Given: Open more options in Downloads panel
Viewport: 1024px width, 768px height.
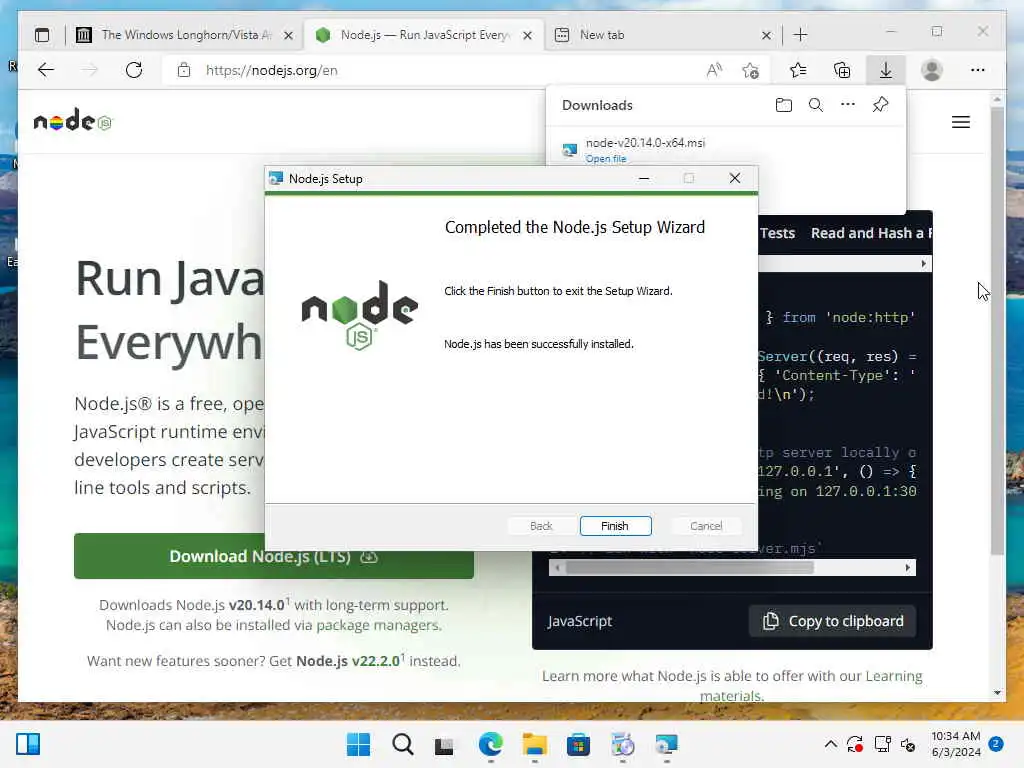Looking at the screenshot, I should tap(848, 104).
